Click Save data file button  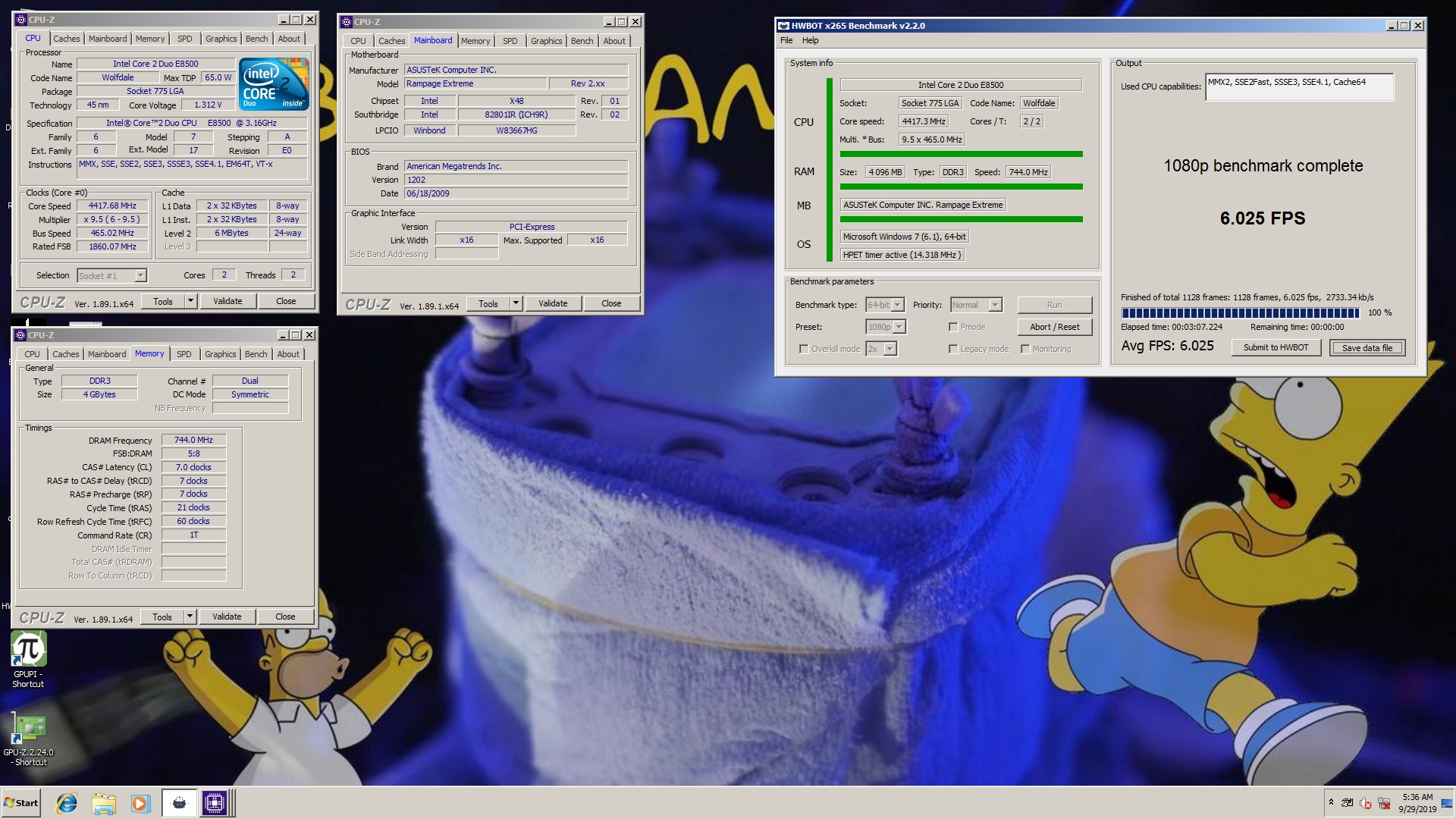(1367, 348)
